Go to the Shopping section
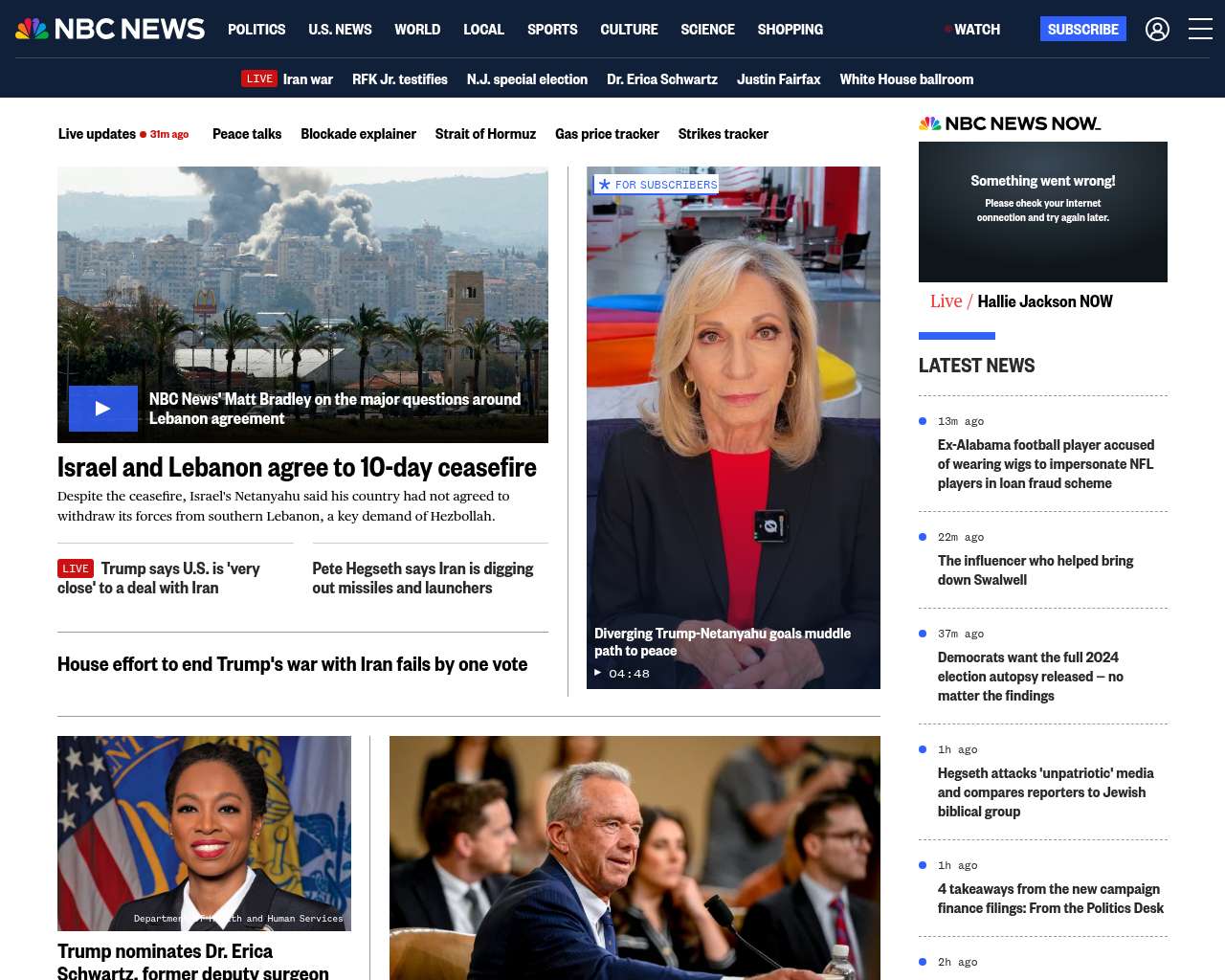The image size is (1225, 980). [x=790, y=30]
